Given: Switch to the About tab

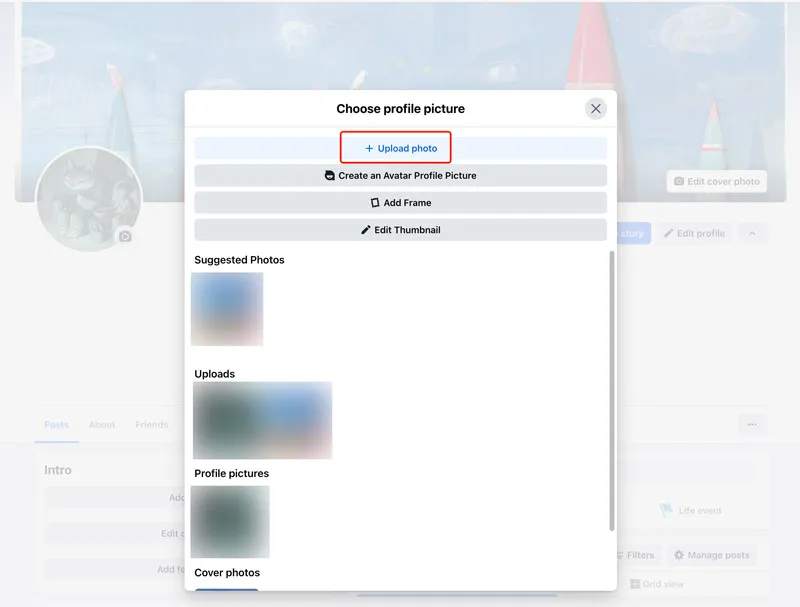Looking at the screenshot, I should pyautogui.click(x=102, y=424).
